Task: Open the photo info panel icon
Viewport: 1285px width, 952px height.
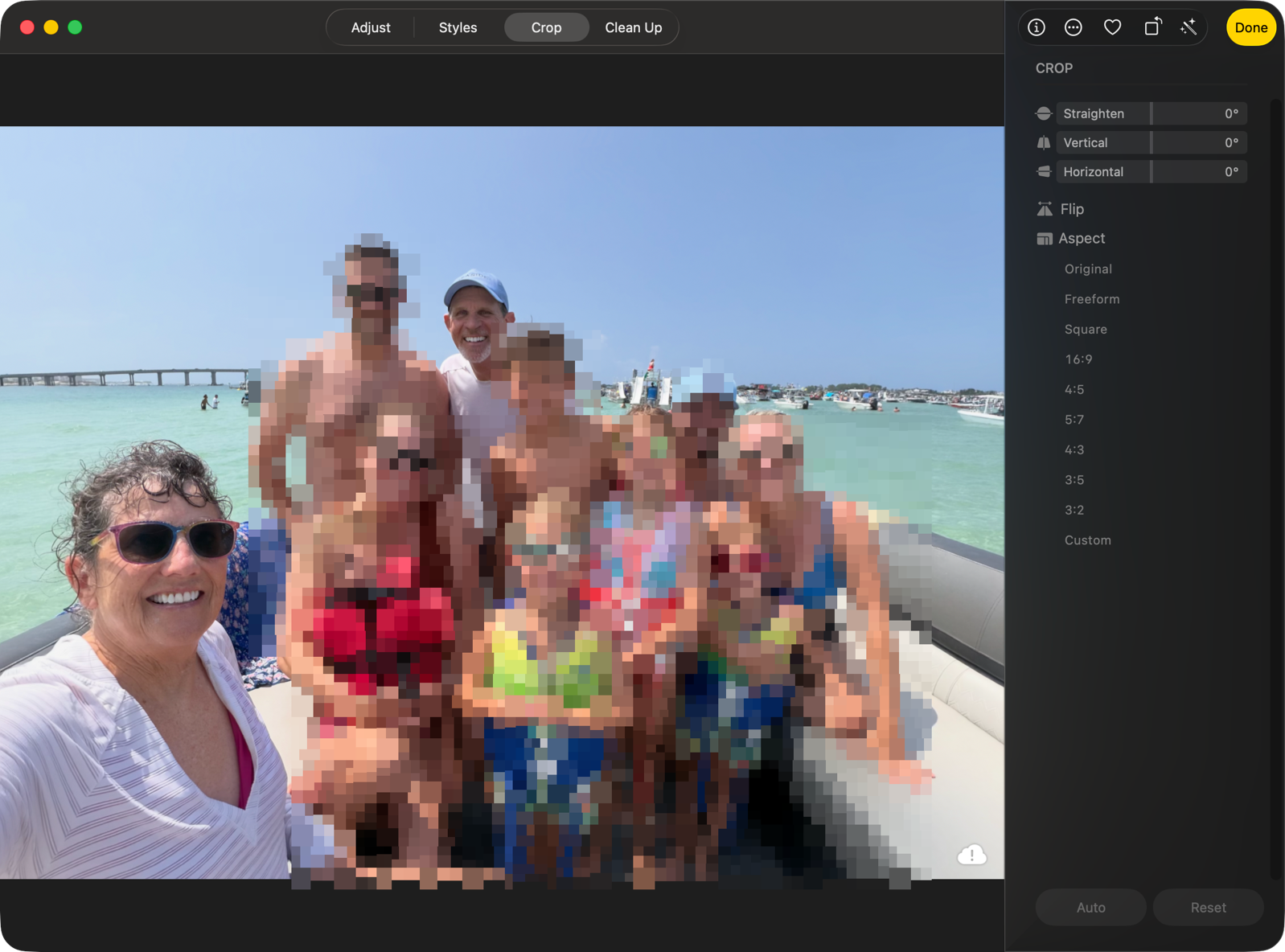Action: coord(1037,27)
